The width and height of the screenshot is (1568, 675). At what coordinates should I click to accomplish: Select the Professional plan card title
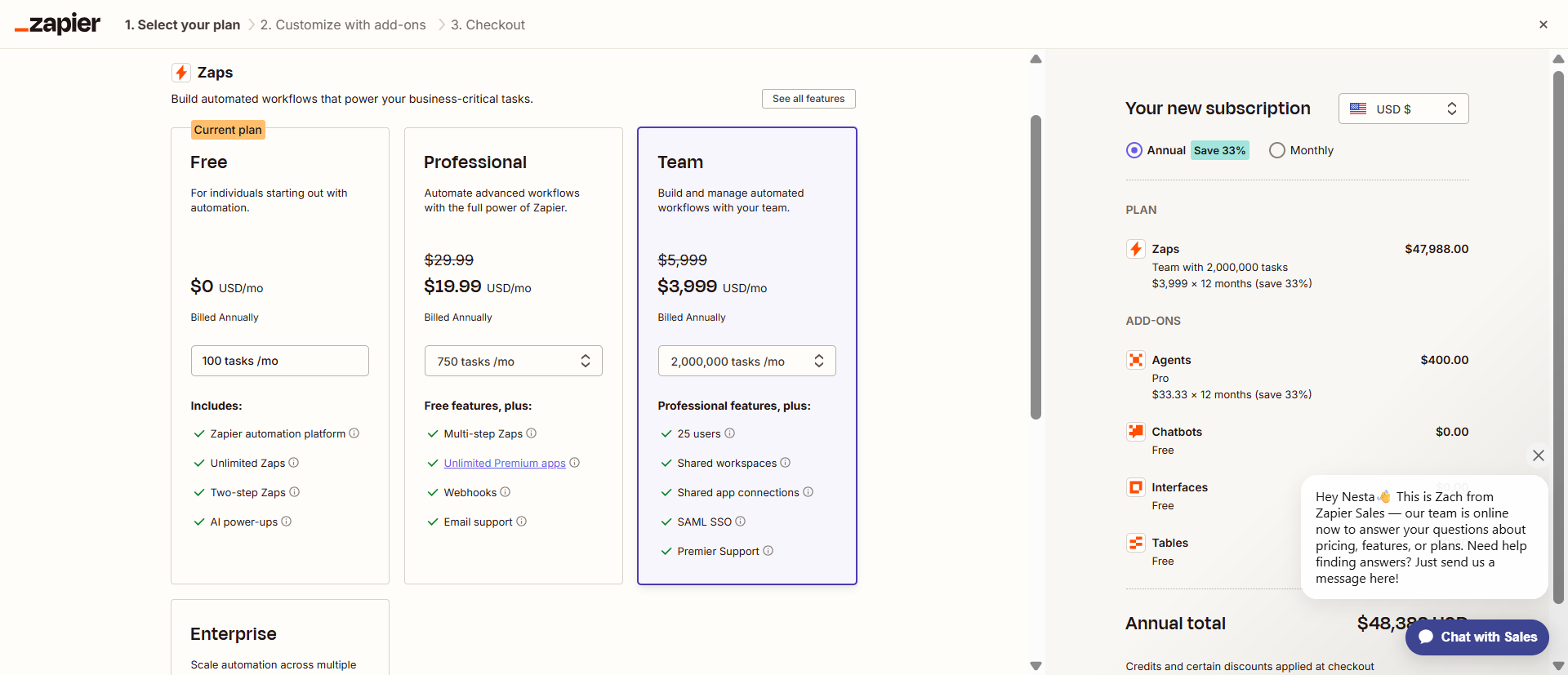click(475, 162)
